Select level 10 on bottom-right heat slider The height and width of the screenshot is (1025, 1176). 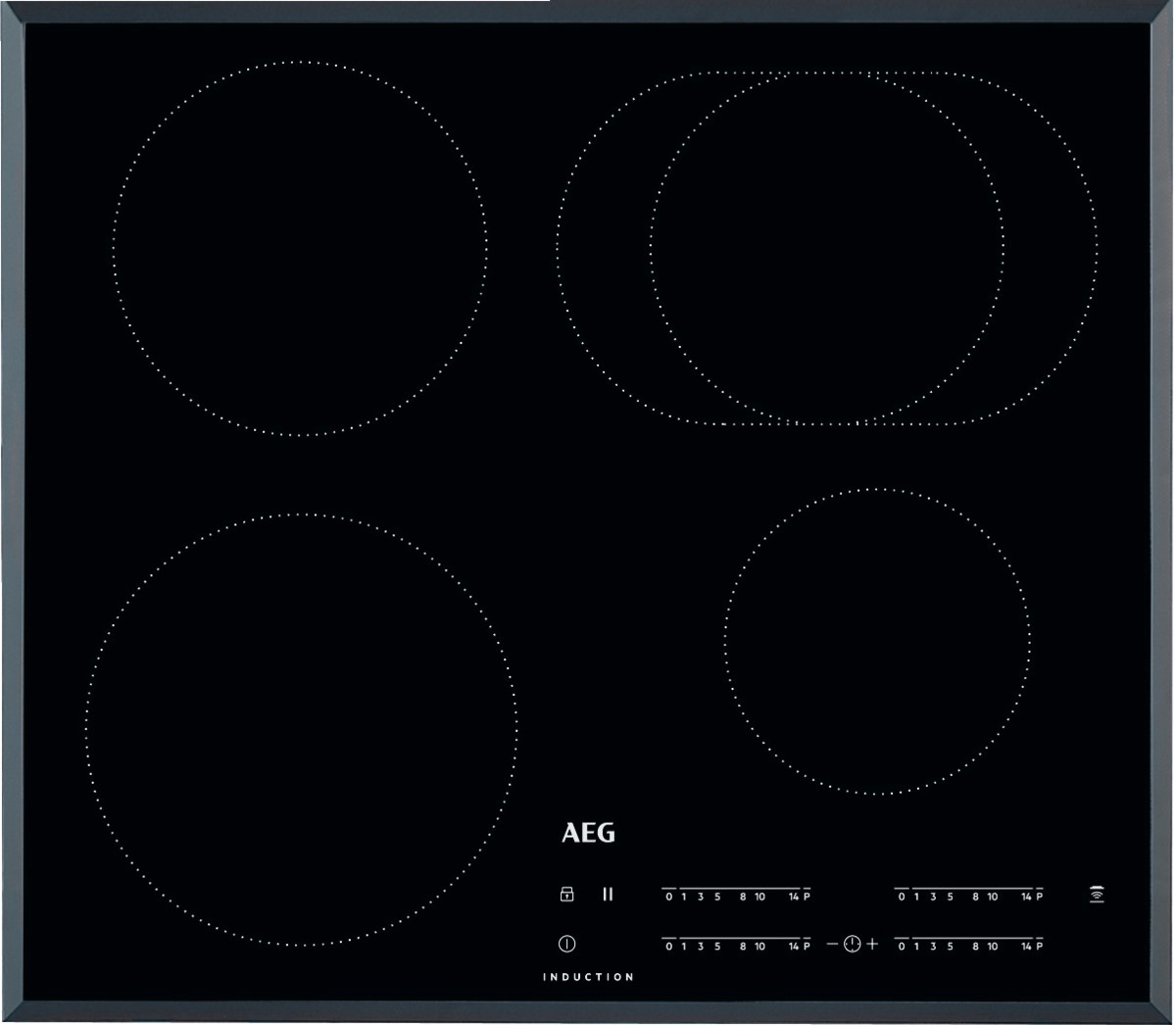coord(992,947)
